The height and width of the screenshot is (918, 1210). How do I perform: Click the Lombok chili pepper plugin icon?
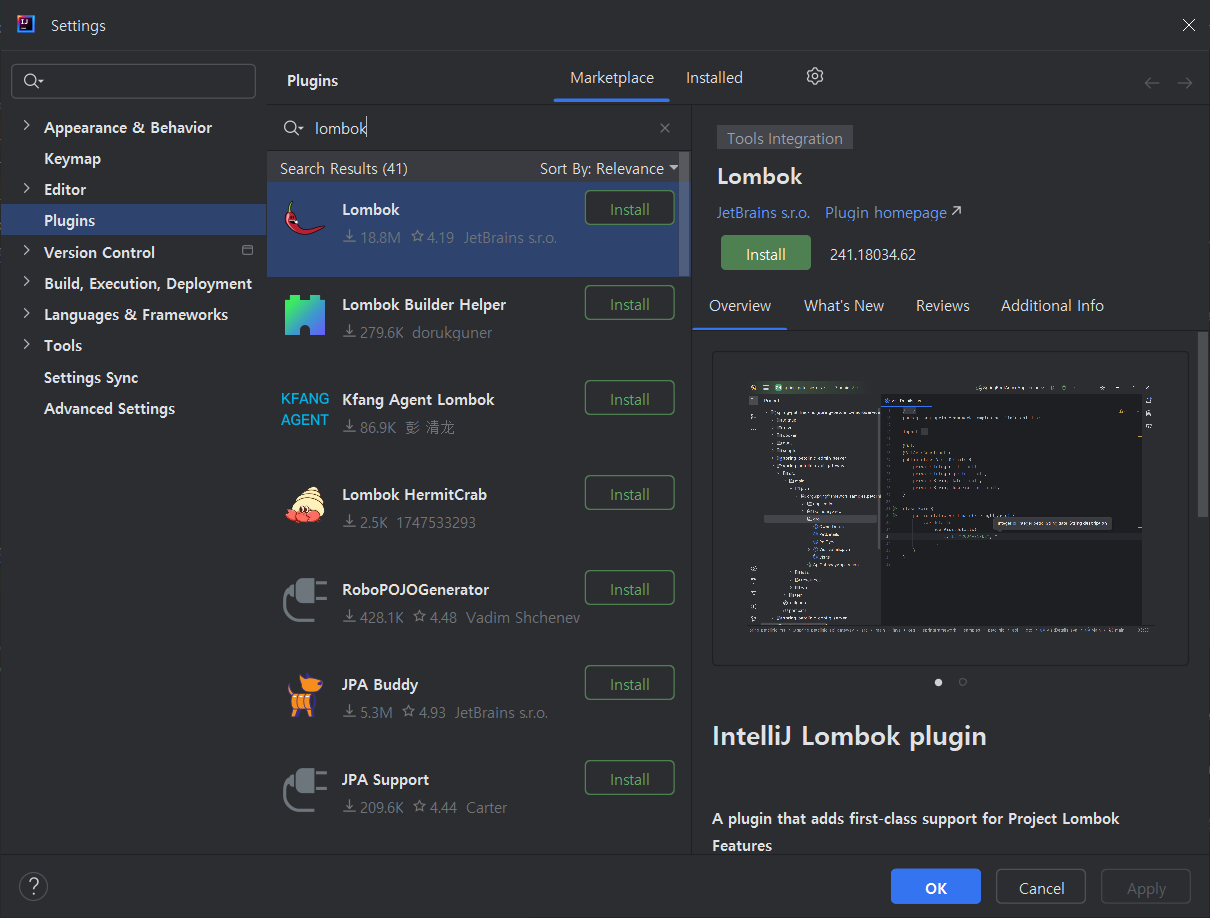point(304,219)
